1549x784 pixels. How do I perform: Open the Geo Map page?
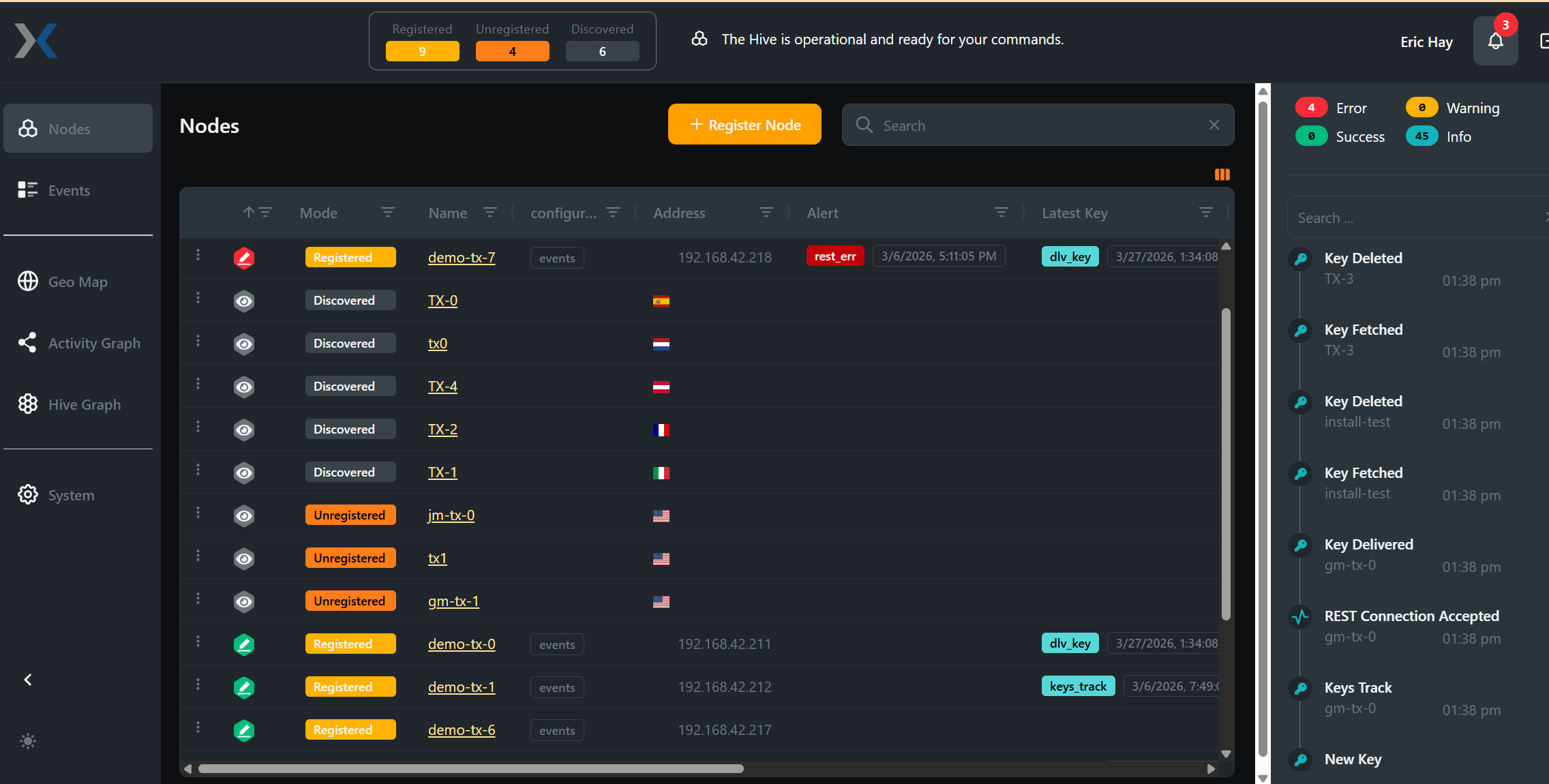[77, 282]
